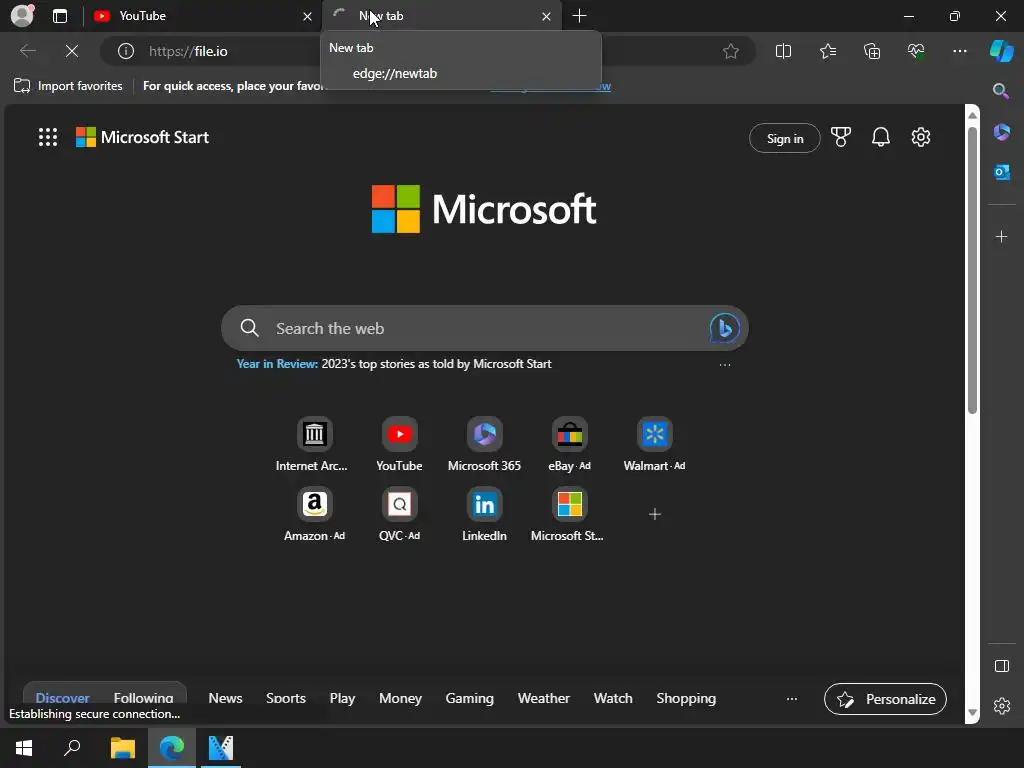1024x768 pixels.
Task: Open the app launcher grid
Action: (48, 137)
